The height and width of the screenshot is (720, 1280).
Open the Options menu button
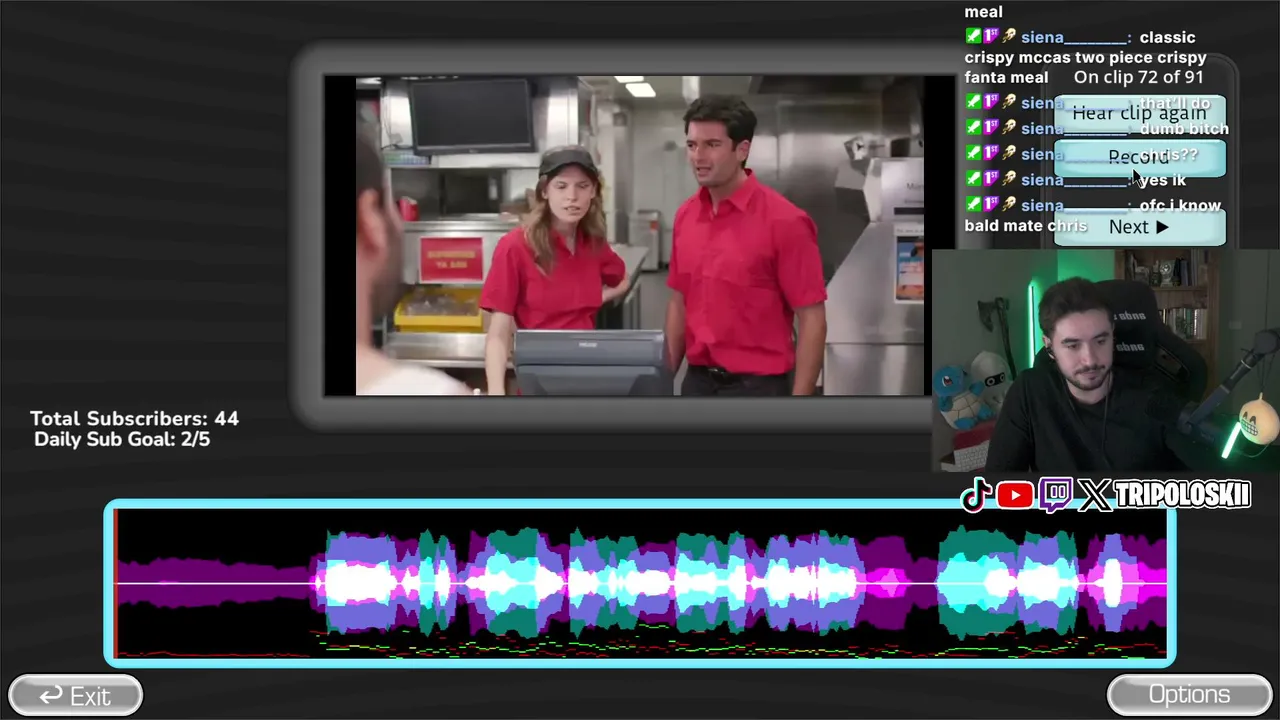click(x=1189, y=695)
